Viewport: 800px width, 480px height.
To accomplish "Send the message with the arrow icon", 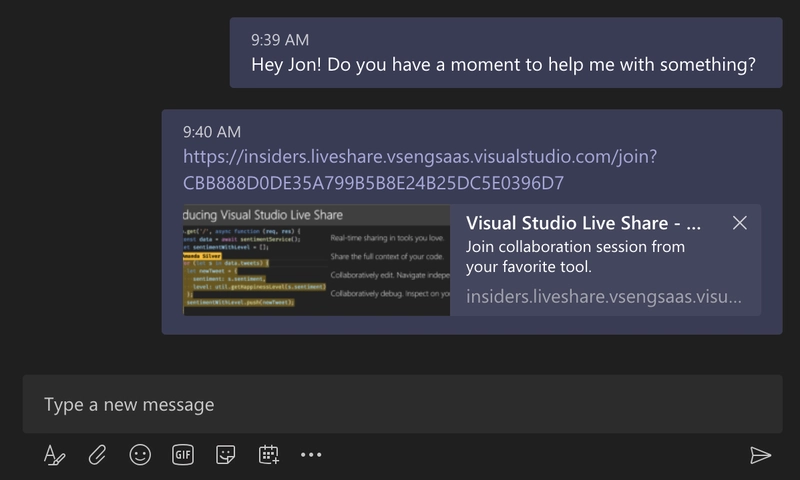I will tap(760, 455).
